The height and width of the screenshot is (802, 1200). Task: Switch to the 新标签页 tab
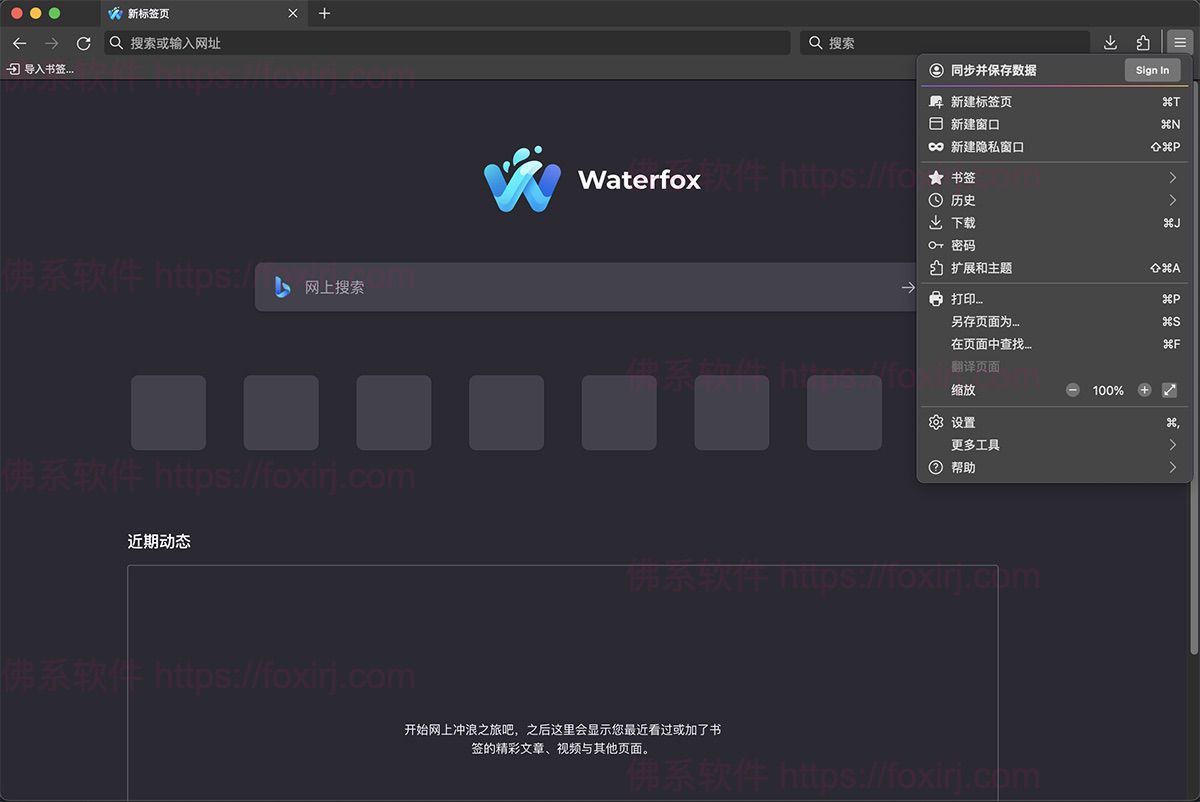point(180,13)
